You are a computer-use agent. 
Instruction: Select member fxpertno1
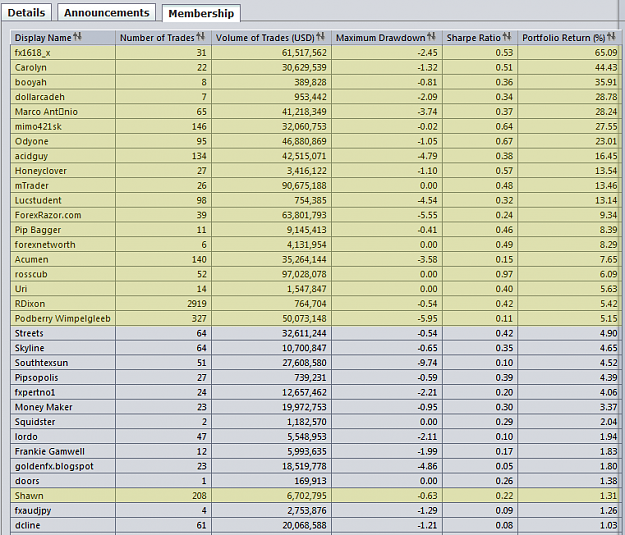[35, 392]
